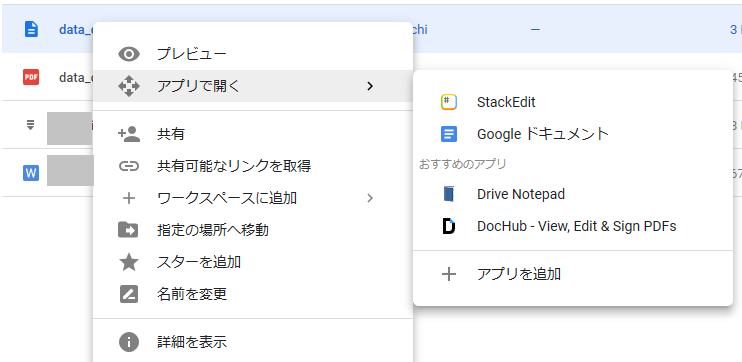
Task: Choose 名前を変更 menu entry
Action: tap(253, 294)
